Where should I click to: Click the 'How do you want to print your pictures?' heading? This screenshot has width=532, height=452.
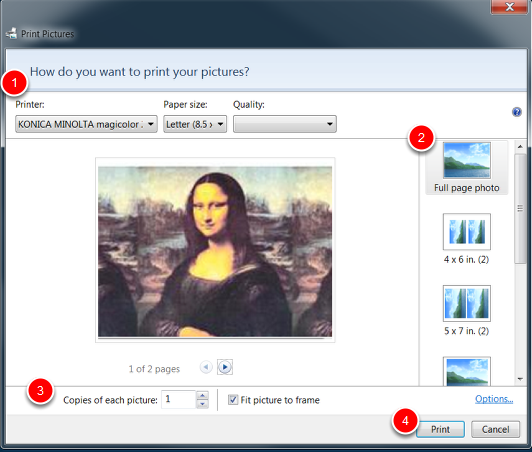tap(139, 72)
